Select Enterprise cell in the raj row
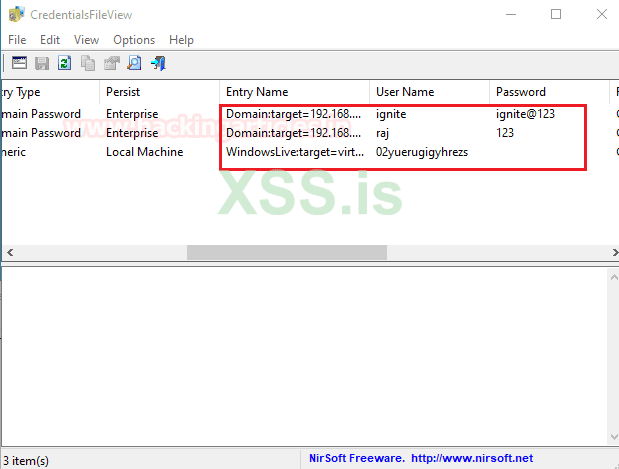The image size is (619, 469). coord(132,133)
